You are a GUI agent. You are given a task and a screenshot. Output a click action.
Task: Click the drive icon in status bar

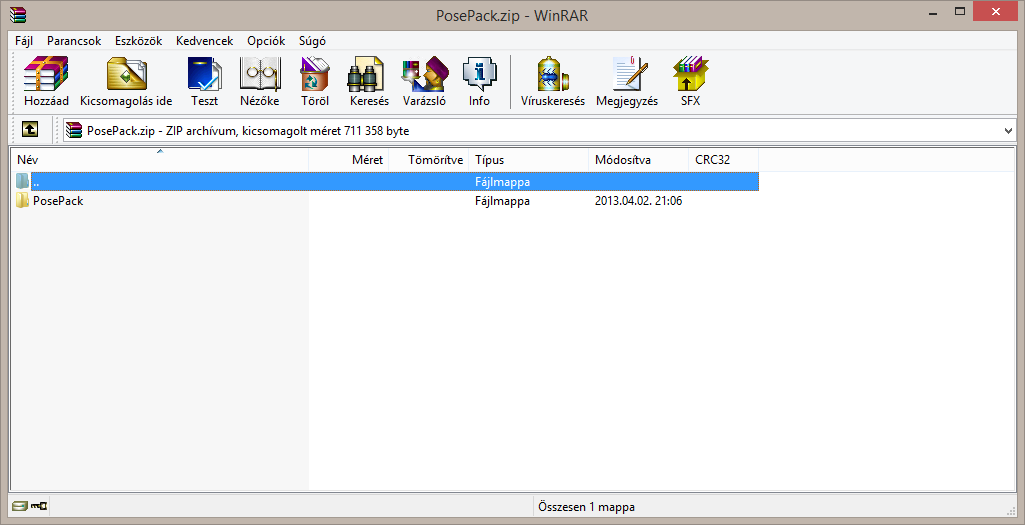pos(20,506)
